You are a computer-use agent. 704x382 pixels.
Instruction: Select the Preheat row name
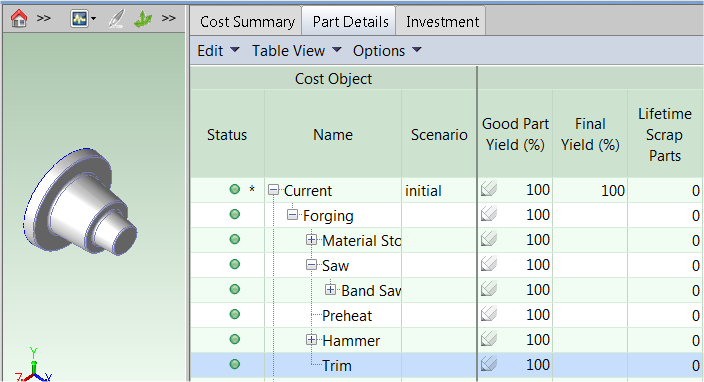pyautogui.click(x=347, y=316)
